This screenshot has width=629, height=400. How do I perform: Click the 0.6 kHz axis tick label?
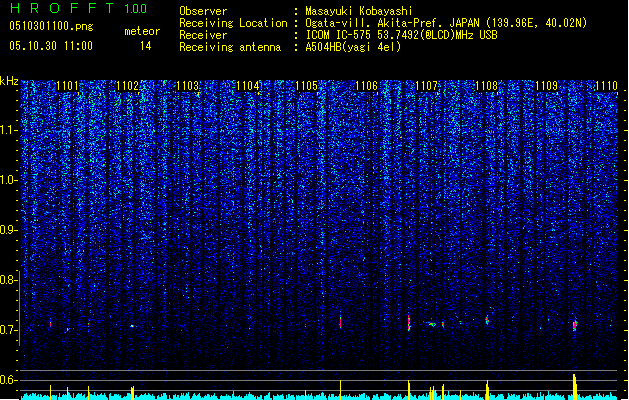point(8,380)
